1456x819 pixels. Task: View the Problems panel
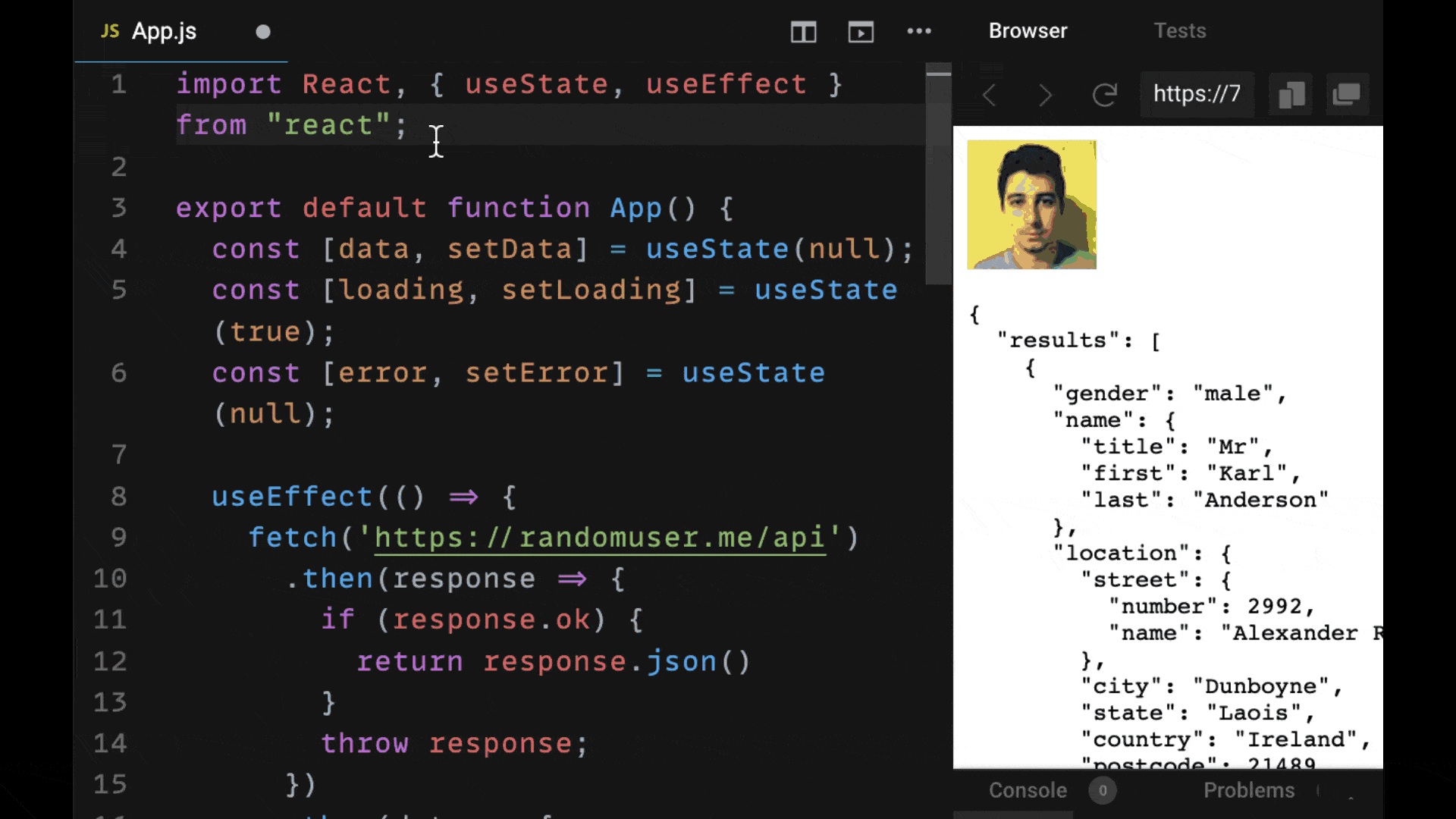pos(1249,790)
